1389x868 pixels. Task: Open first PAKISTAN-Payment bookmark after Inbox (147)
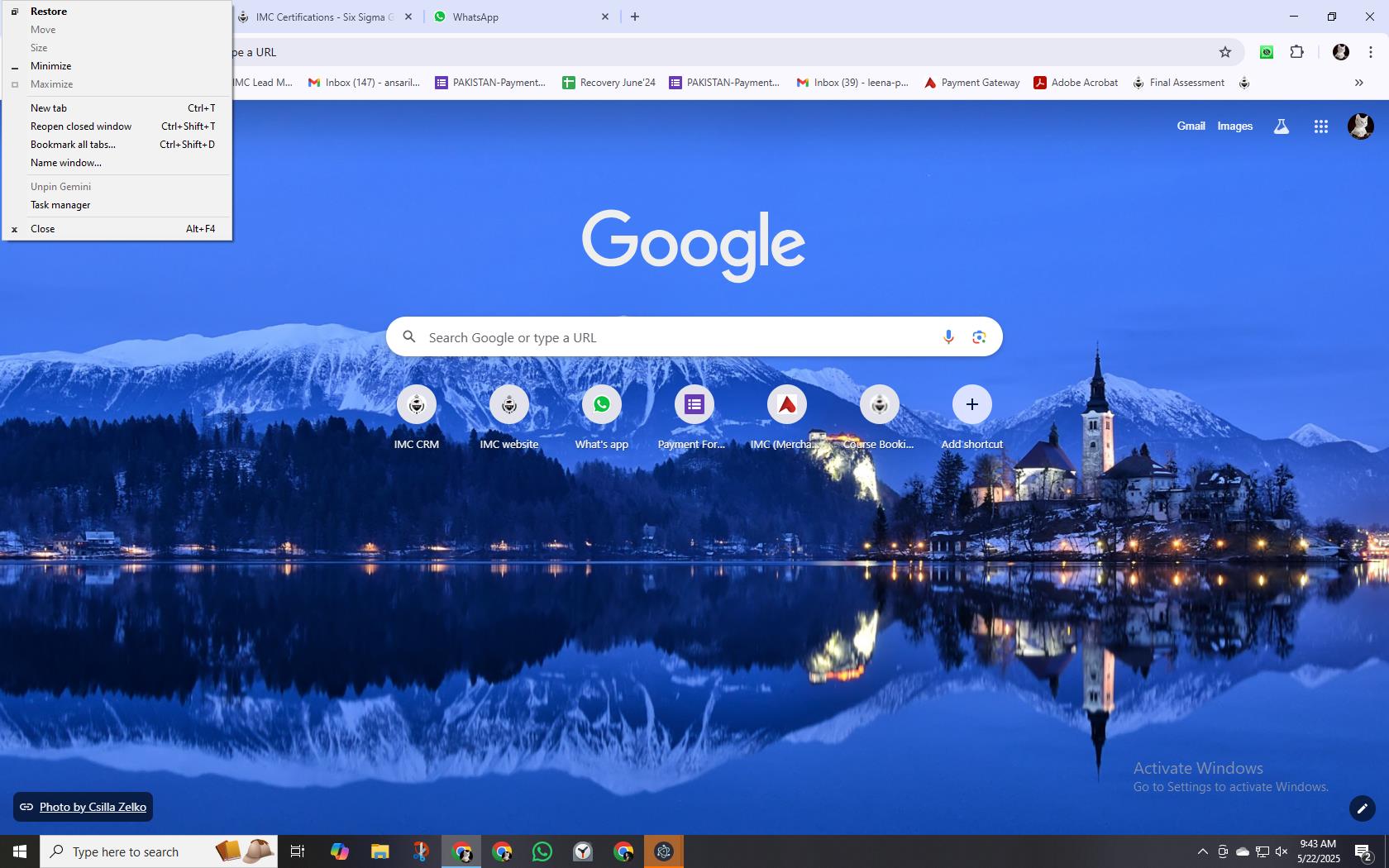pyautogui.click(x=490, y=83)
